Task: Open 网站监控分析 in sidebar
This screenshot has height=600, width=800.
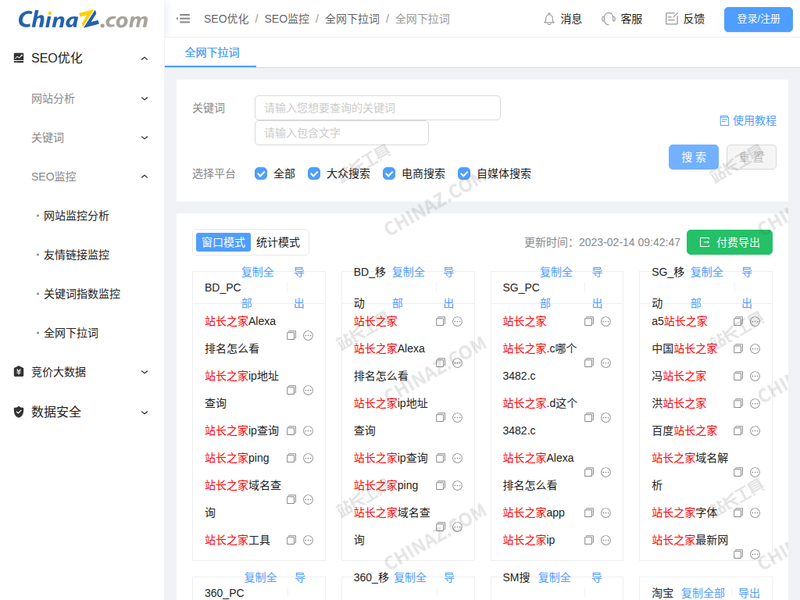Action: (x=76, y=216)
